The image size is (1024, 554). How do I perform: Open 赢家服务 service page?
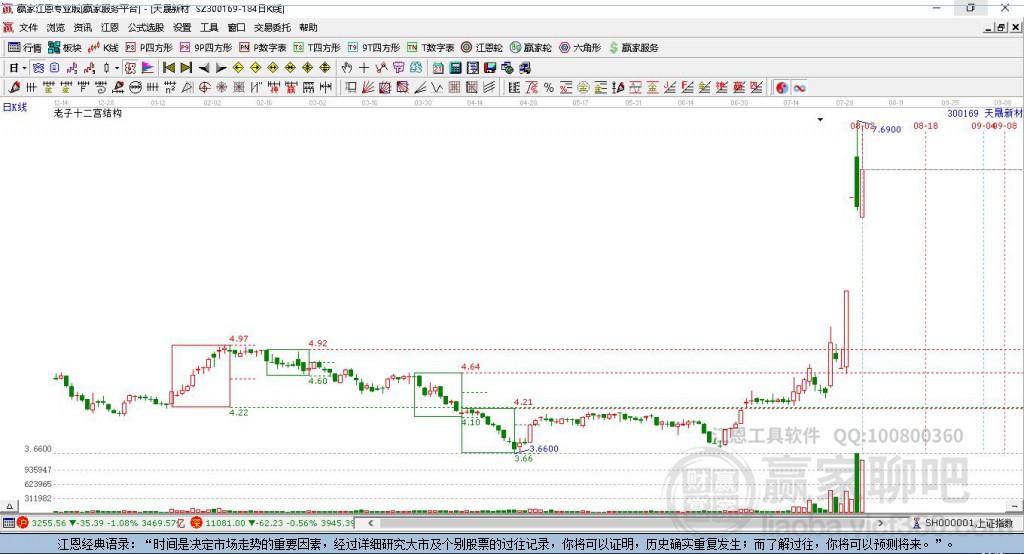click(x=633, y=48)
